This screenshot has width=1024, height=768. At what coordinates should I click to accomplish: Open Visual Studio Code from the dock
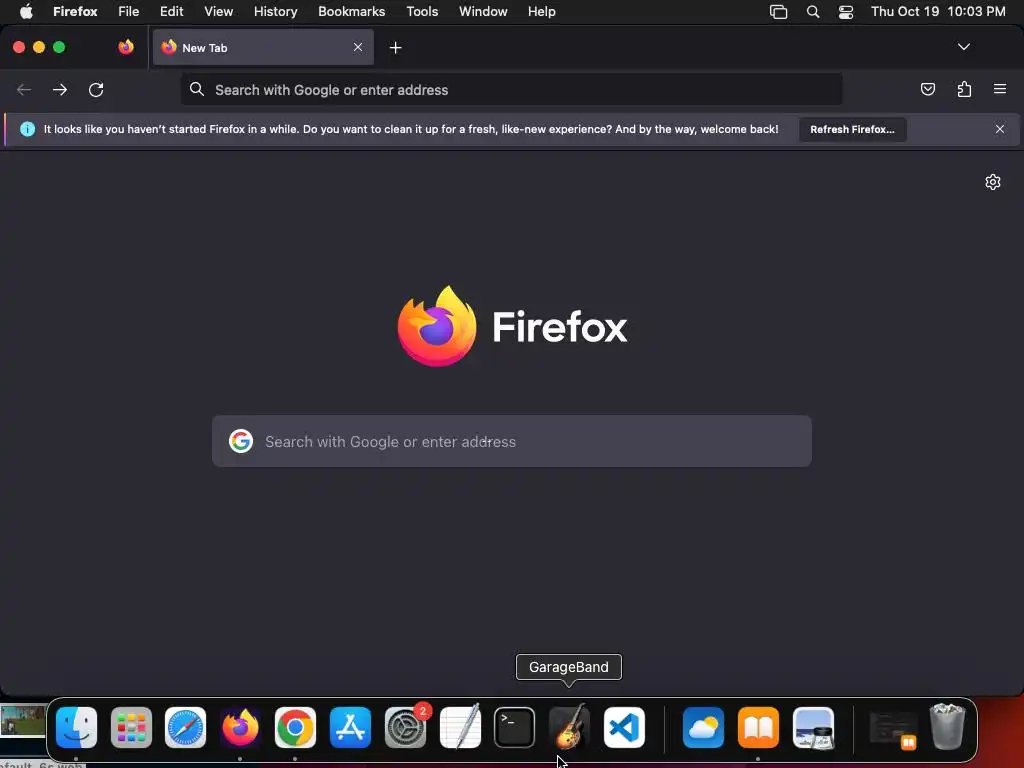coord(624,728)
